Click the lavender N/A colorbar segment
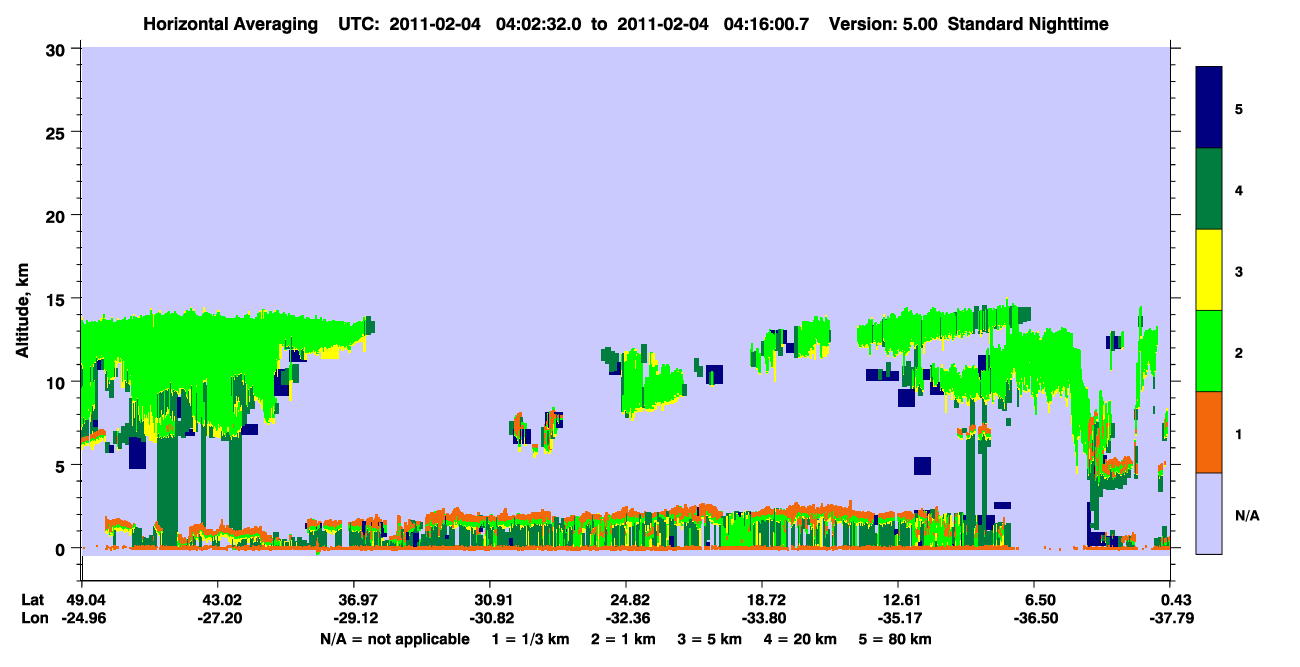The width and height of the screenshot is (1300, 667). click(x=1209, y=512)
